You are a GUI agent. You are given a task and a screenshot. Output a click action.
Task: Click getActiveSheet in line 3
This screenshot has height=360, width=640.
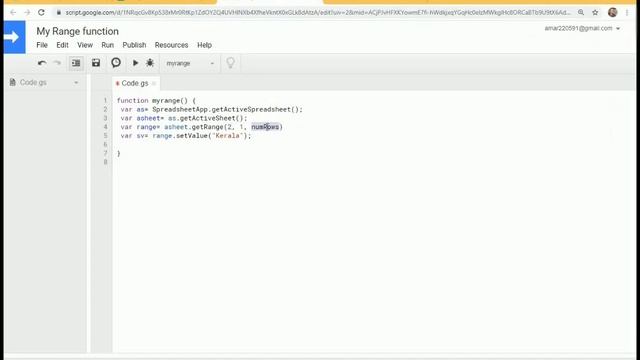click(207, 118)
